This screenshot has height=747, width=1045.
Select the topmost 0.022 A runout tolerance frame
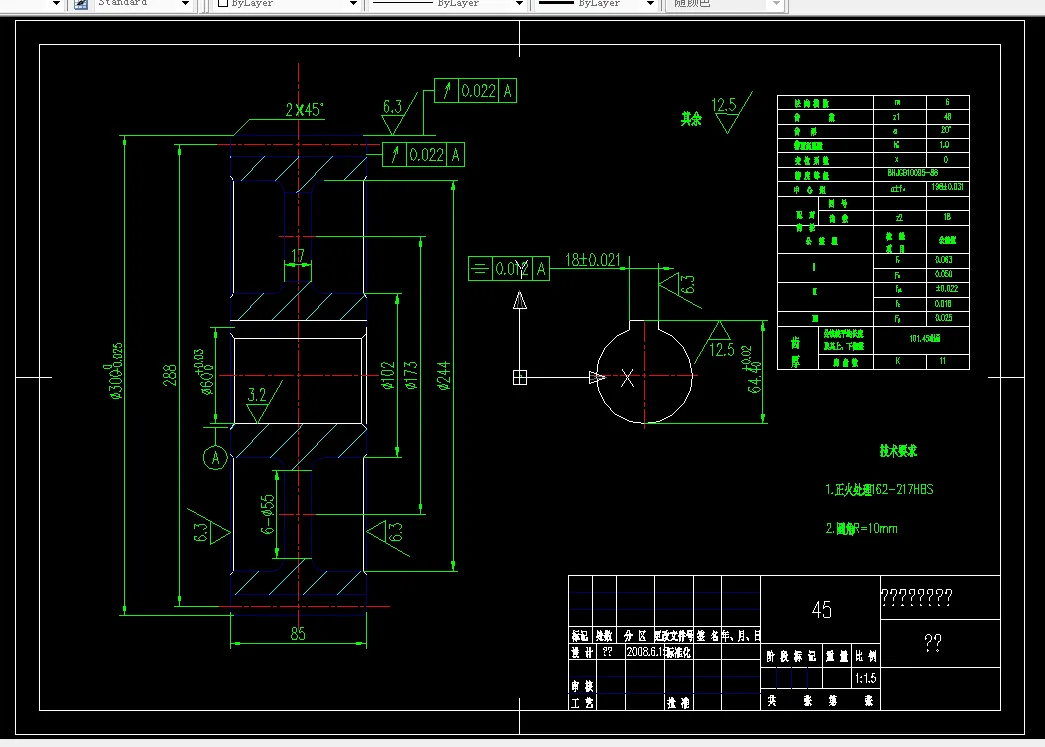pos(475,91)
